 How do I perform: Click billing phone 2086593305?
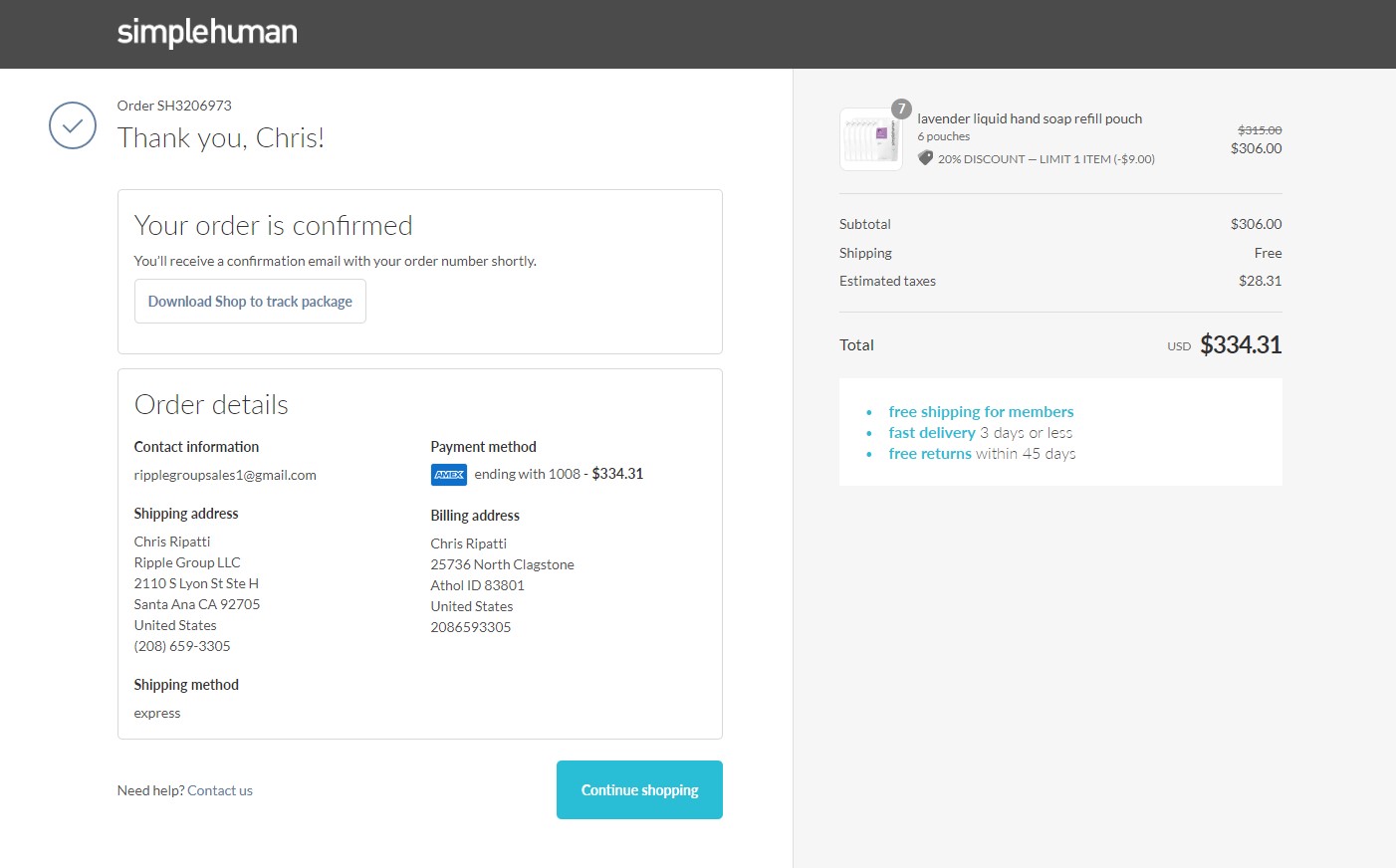tap(470, 627)
